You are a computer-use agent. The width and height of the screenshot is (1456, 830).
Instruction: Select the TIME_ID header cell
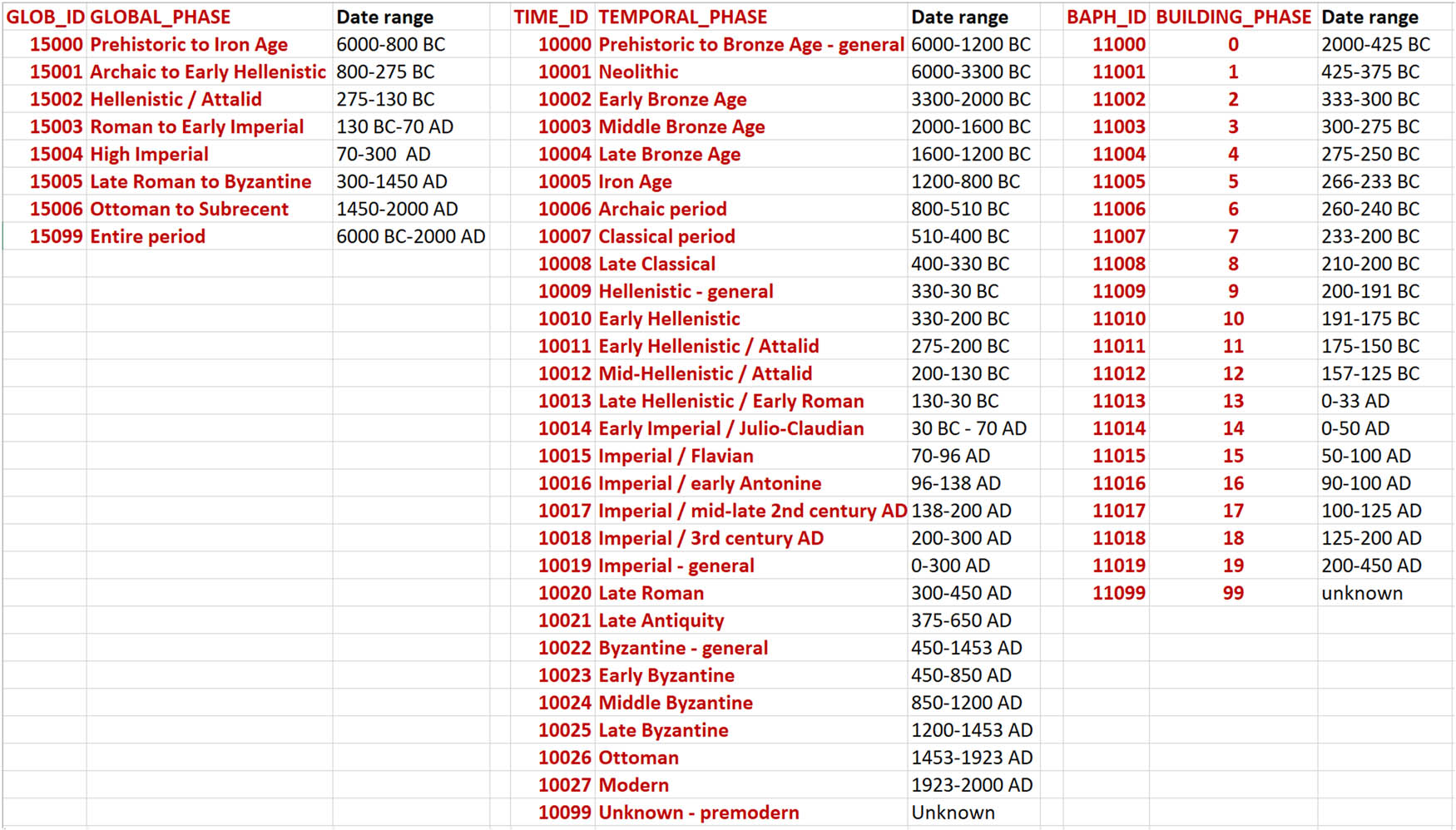point(550,16)
